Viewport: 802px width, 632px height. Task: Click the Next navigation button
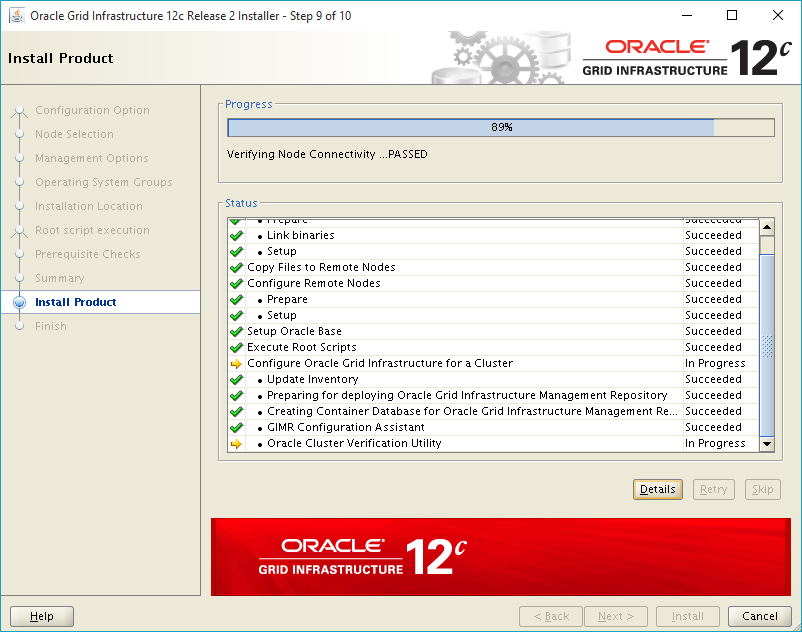(616, 616)
